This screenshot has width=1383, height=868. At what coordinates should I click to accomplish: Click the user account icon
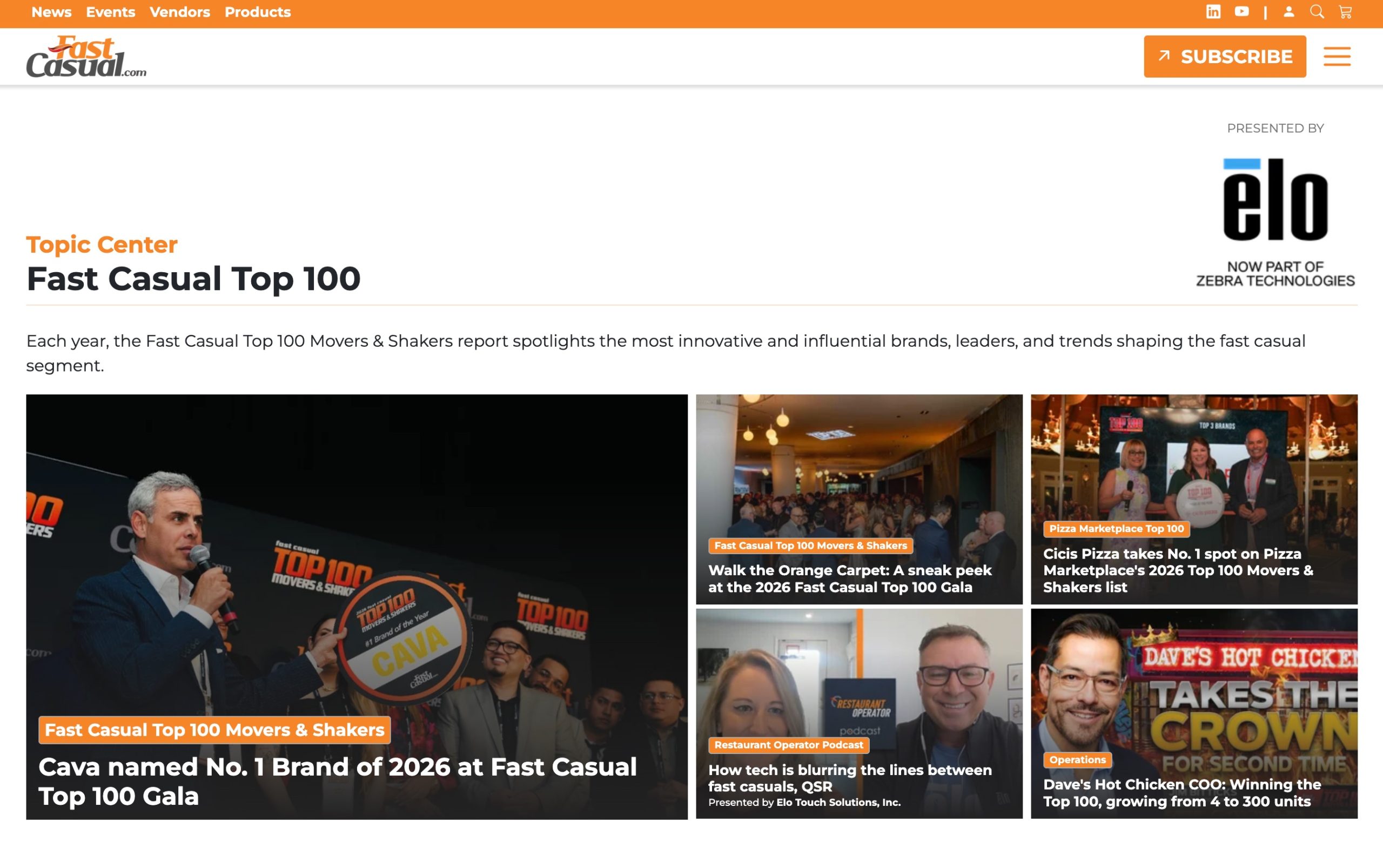coord(1288,12)
